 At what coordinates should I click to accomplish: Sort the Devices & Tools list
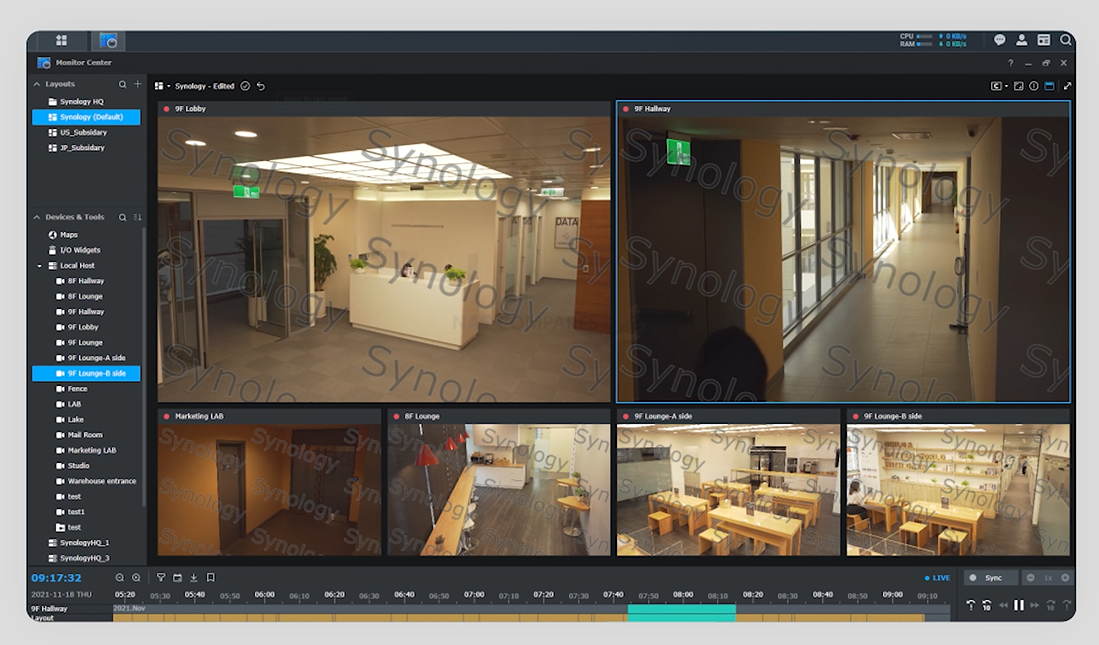click(137, 217)
